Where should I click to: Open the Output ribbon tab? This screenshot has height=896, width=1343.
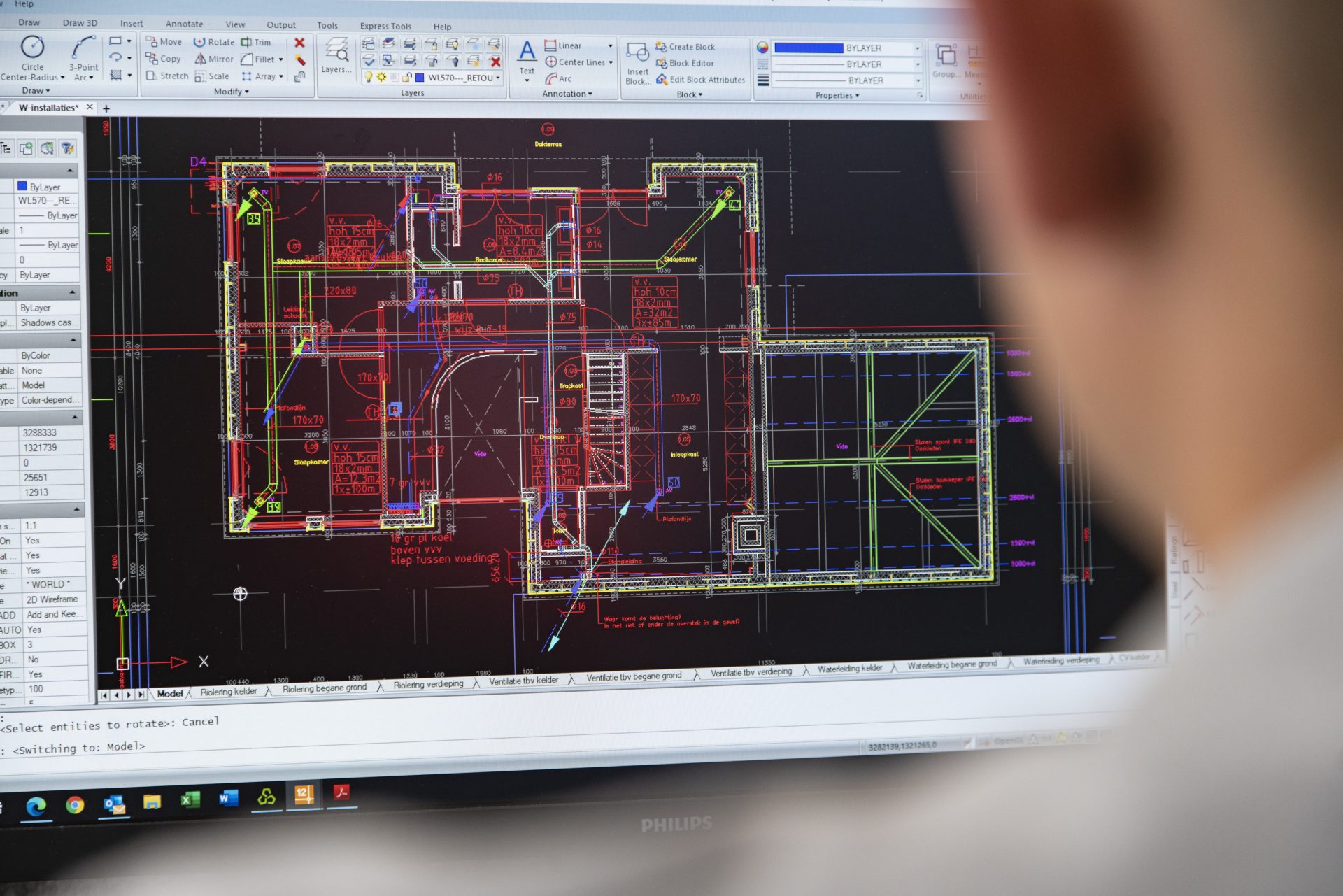(281, 25)
